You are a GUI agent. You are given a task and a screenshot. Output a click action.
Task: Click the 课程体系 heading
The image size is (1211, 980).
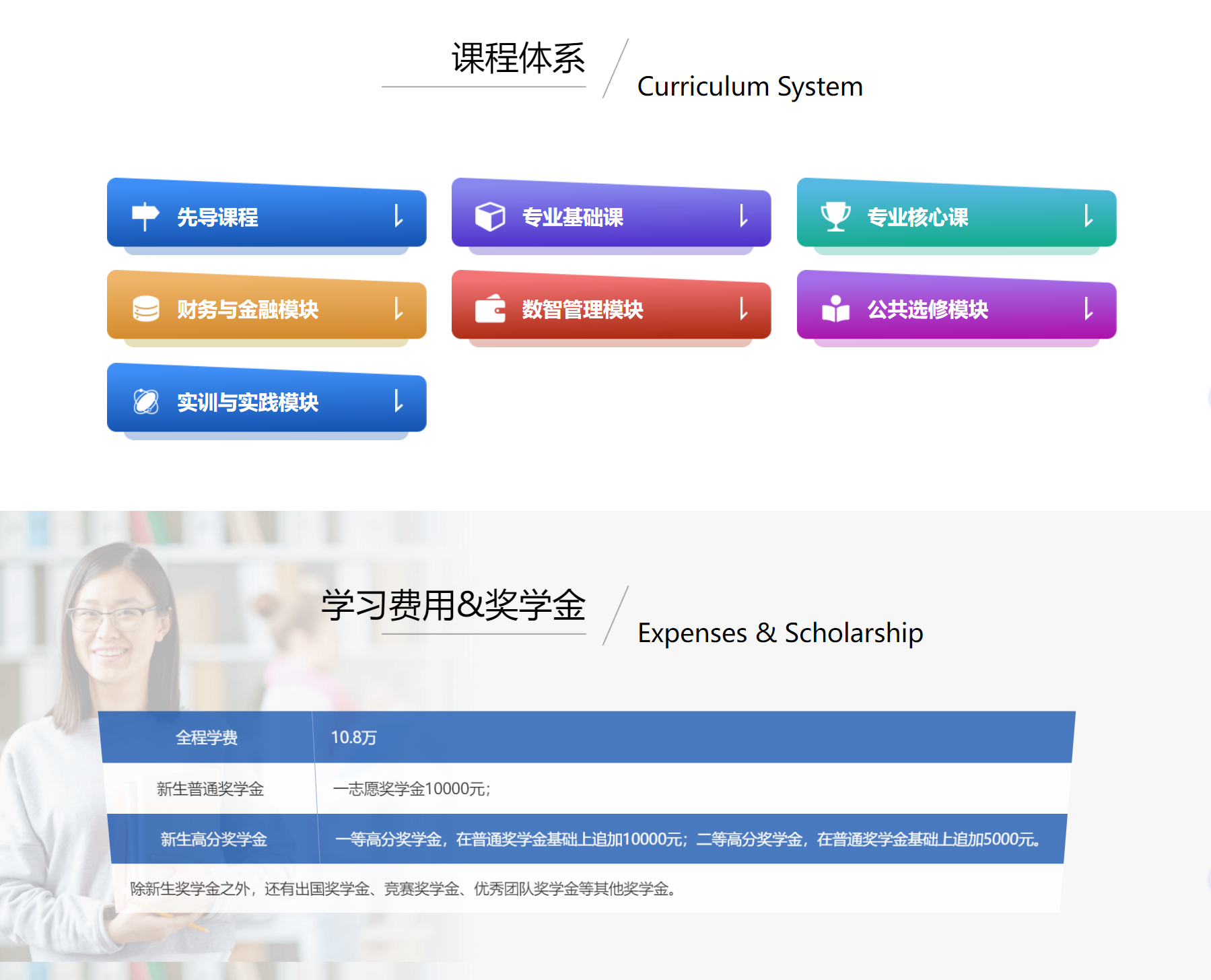click(x=518, y=58)
